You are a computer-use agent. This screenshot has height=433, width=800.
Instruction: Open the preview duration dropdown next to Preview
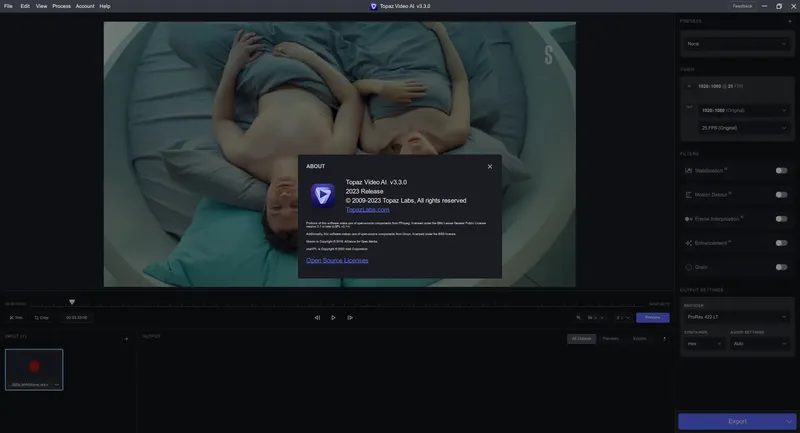coord(623,318)
